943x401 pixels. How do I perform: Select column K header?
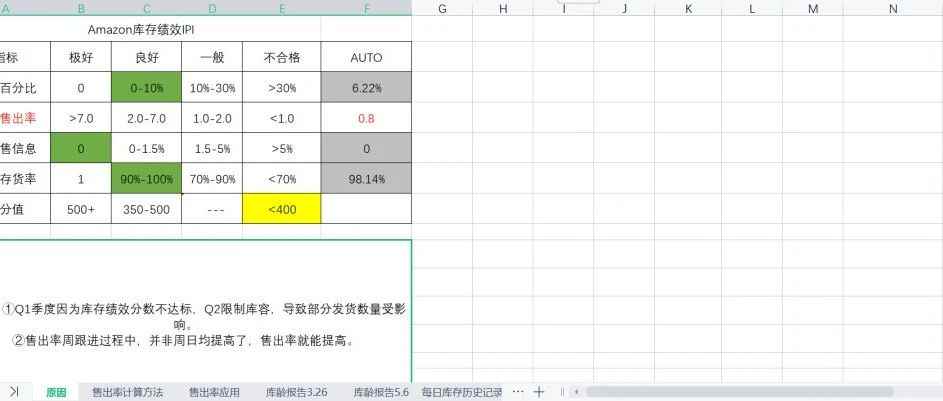pos(688,8)
